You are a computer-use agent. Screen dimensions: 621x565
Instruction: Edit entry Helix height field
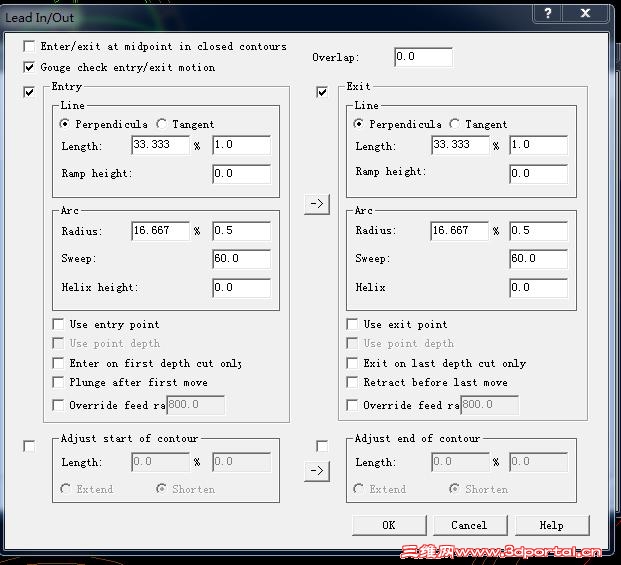point(242,288)
